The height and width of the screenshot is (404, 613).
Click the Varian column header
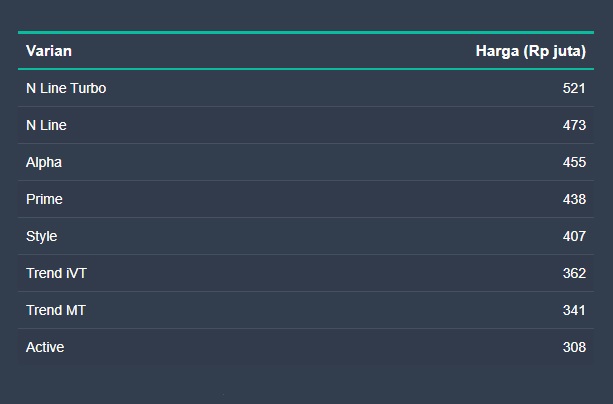(49, 51)
